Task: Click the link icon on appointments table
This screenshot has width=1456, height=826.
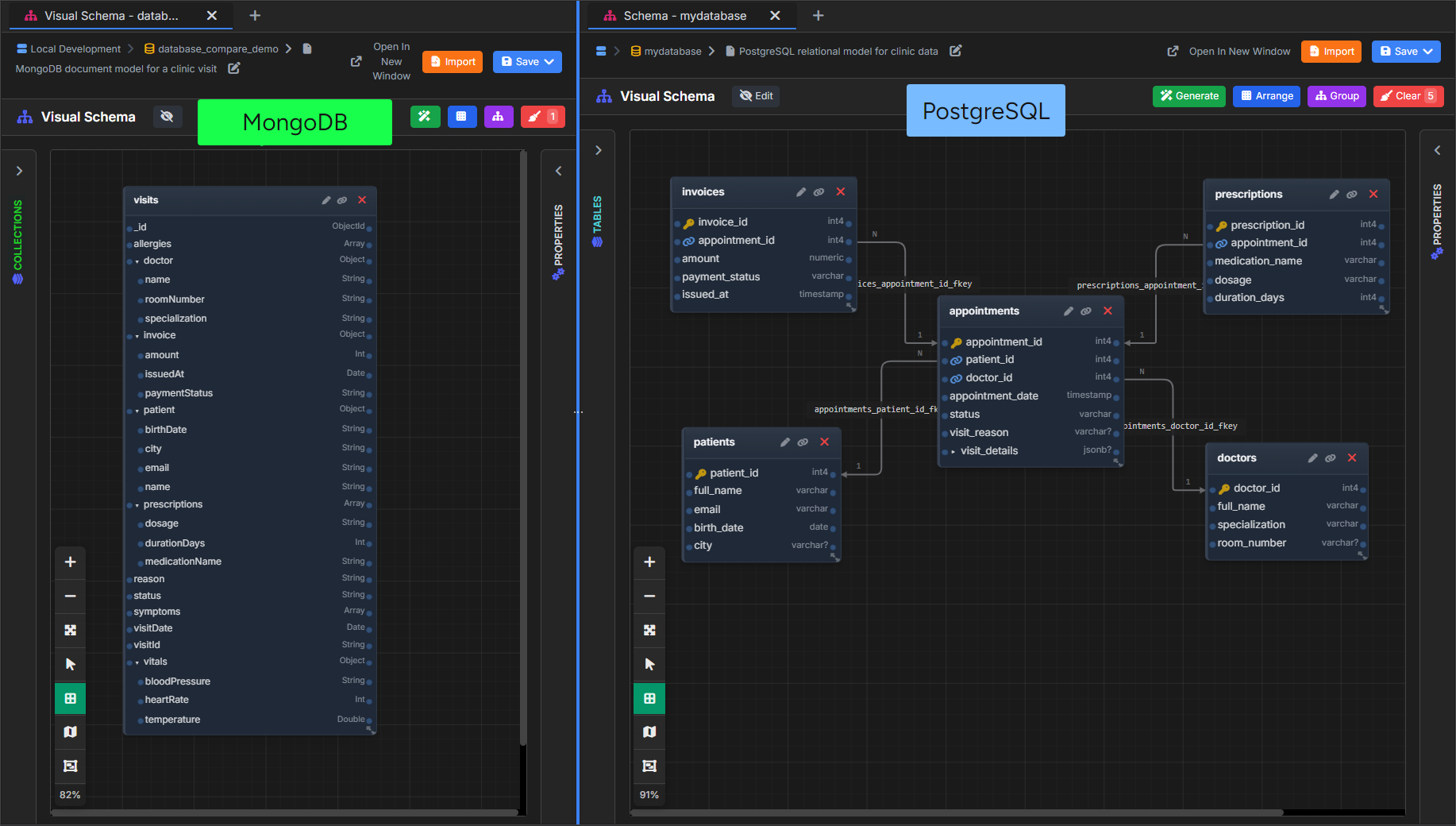Action: pos(1086,311)
